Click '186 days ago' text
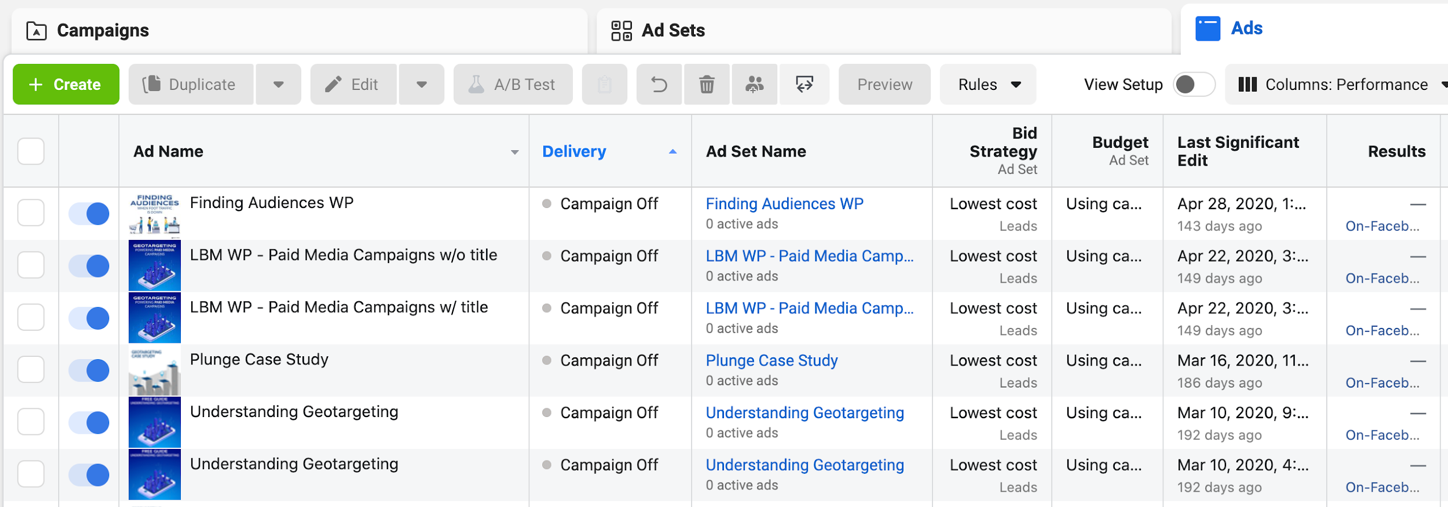The width and height of the screenshot is (1448, 507). coord(1220,383)
